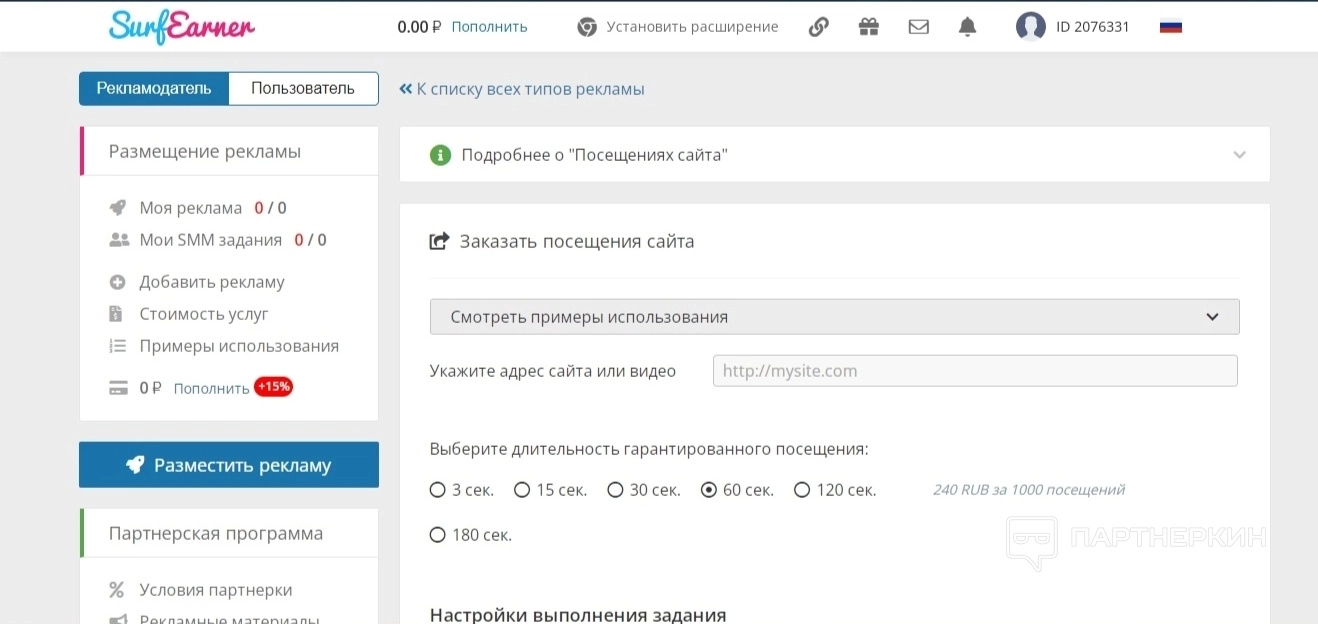The height and width of the screenshot is (624, 1318).
Task: Click the +15% red badge
Action: point(273,386)
